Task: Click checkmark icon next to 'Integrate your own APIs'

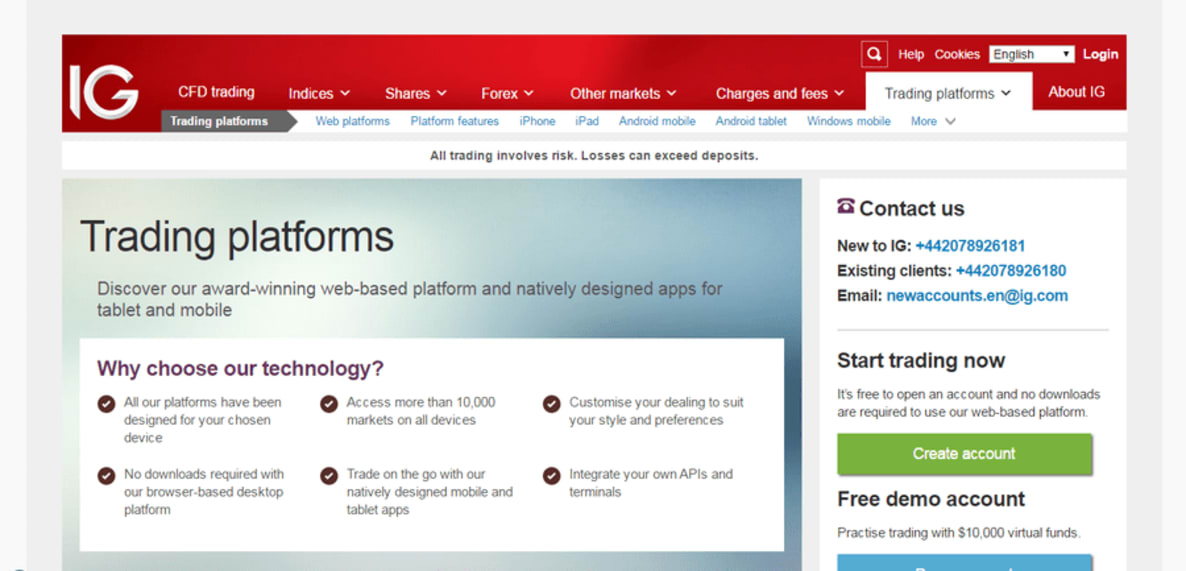Action: pyautogui.click(x=551, y=476)
